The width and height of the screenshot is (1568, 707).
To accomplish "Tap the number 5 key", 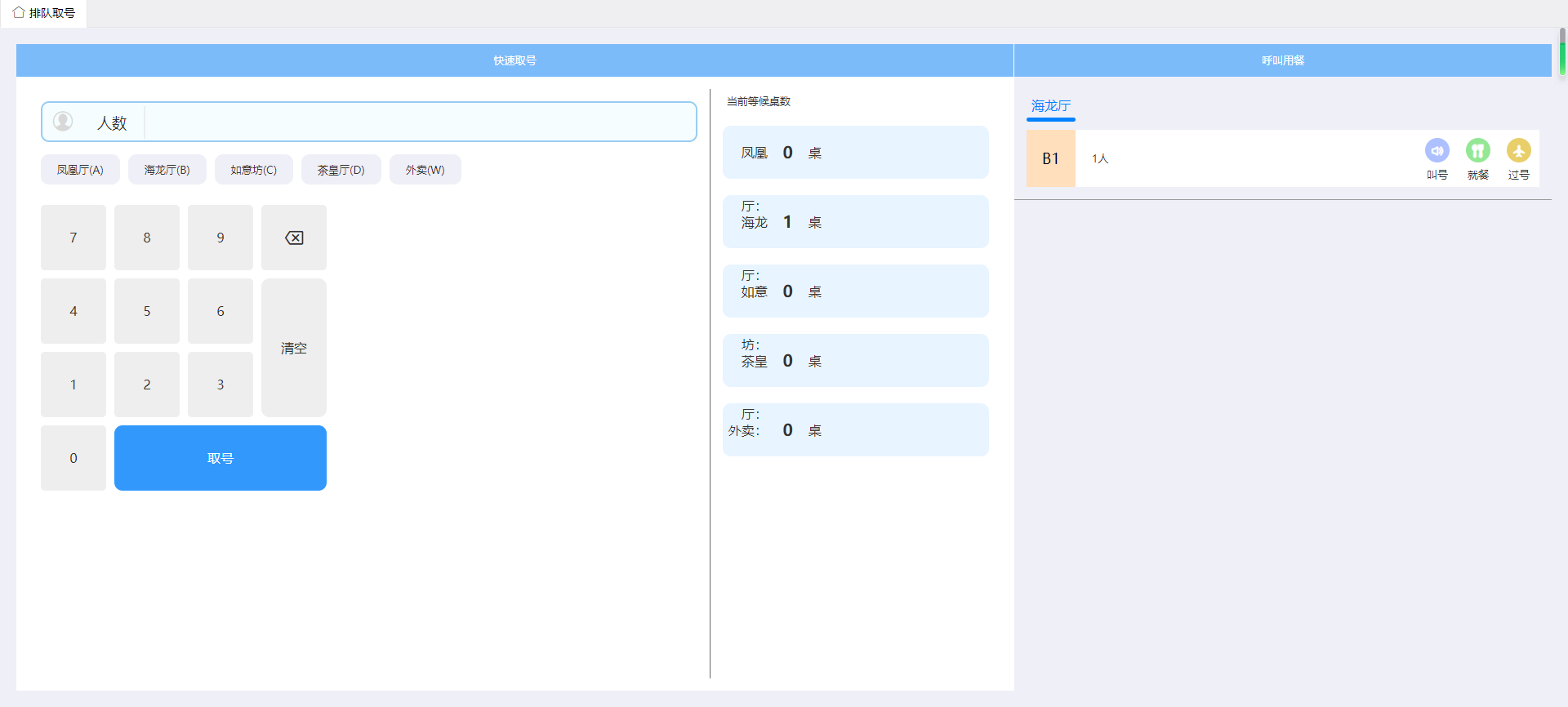I will (147, 311).
